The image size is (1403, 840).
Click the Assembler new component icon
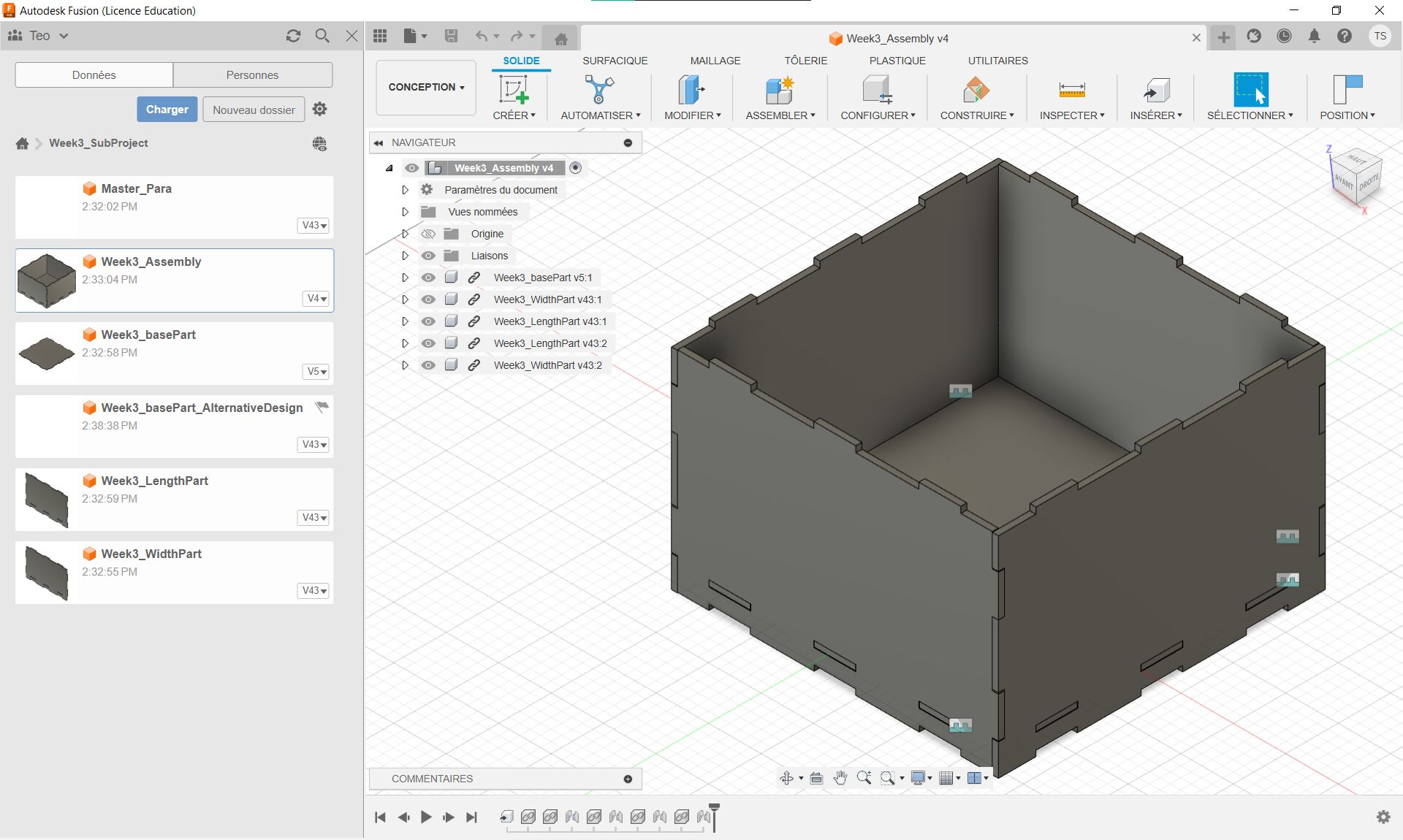pyautogui.click(x=780, y=90)
